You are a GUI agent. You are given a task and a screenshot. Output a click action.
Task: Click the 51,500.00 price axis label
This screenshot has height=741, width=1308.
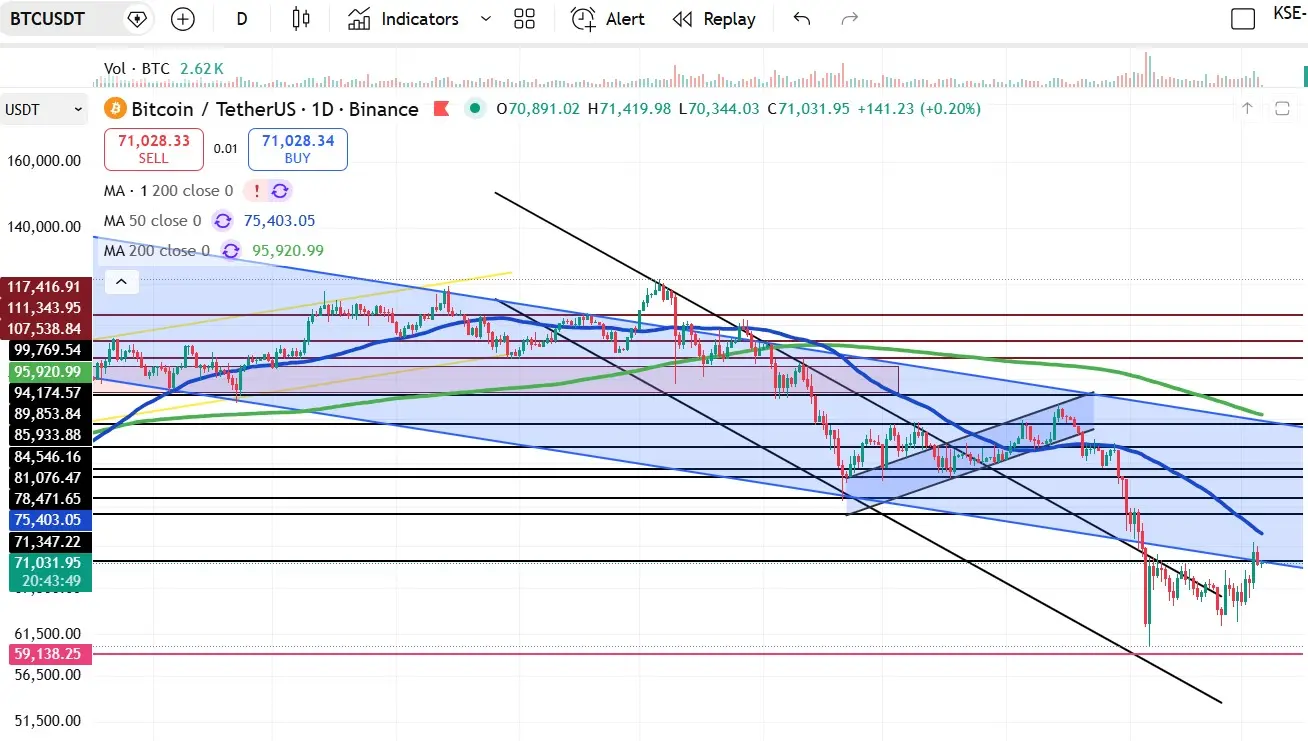click(x=47, y=721)
